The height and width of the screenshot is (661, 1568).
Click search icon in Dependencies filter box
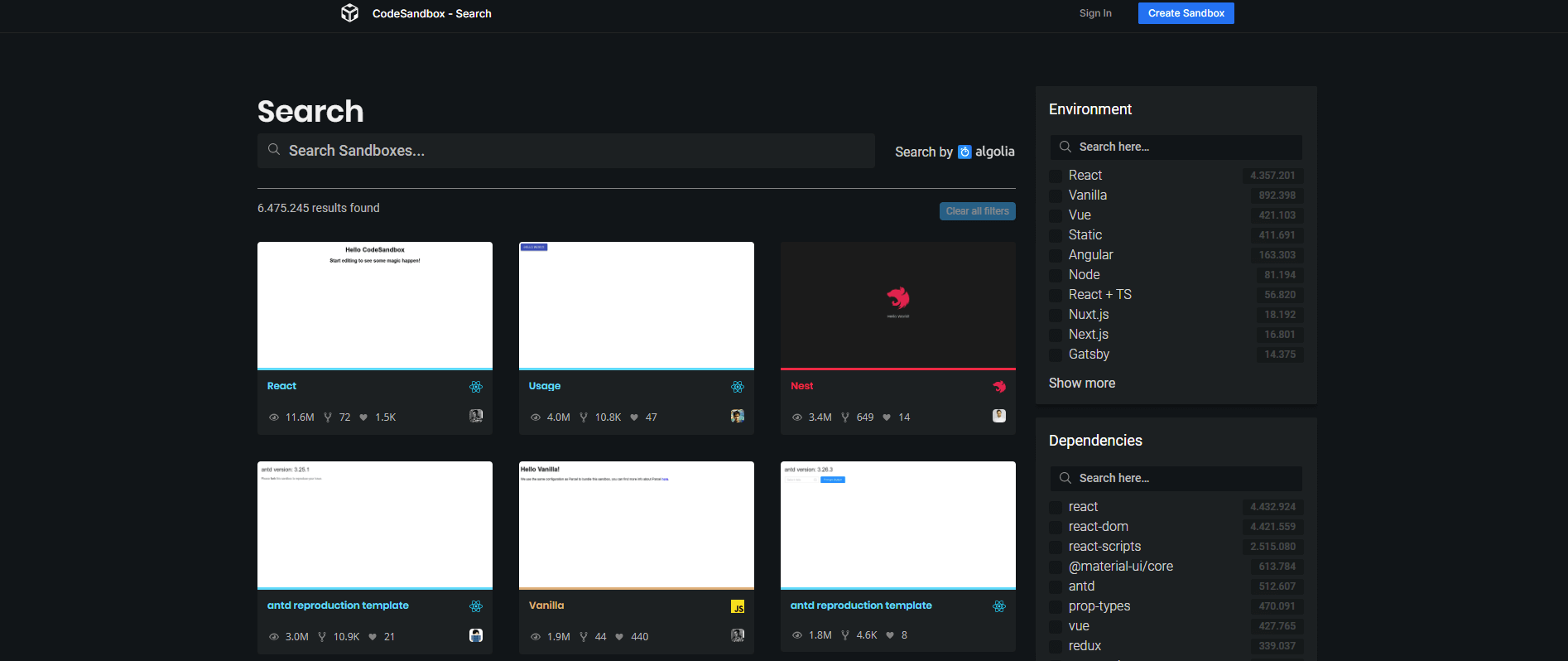(1065, 478)
